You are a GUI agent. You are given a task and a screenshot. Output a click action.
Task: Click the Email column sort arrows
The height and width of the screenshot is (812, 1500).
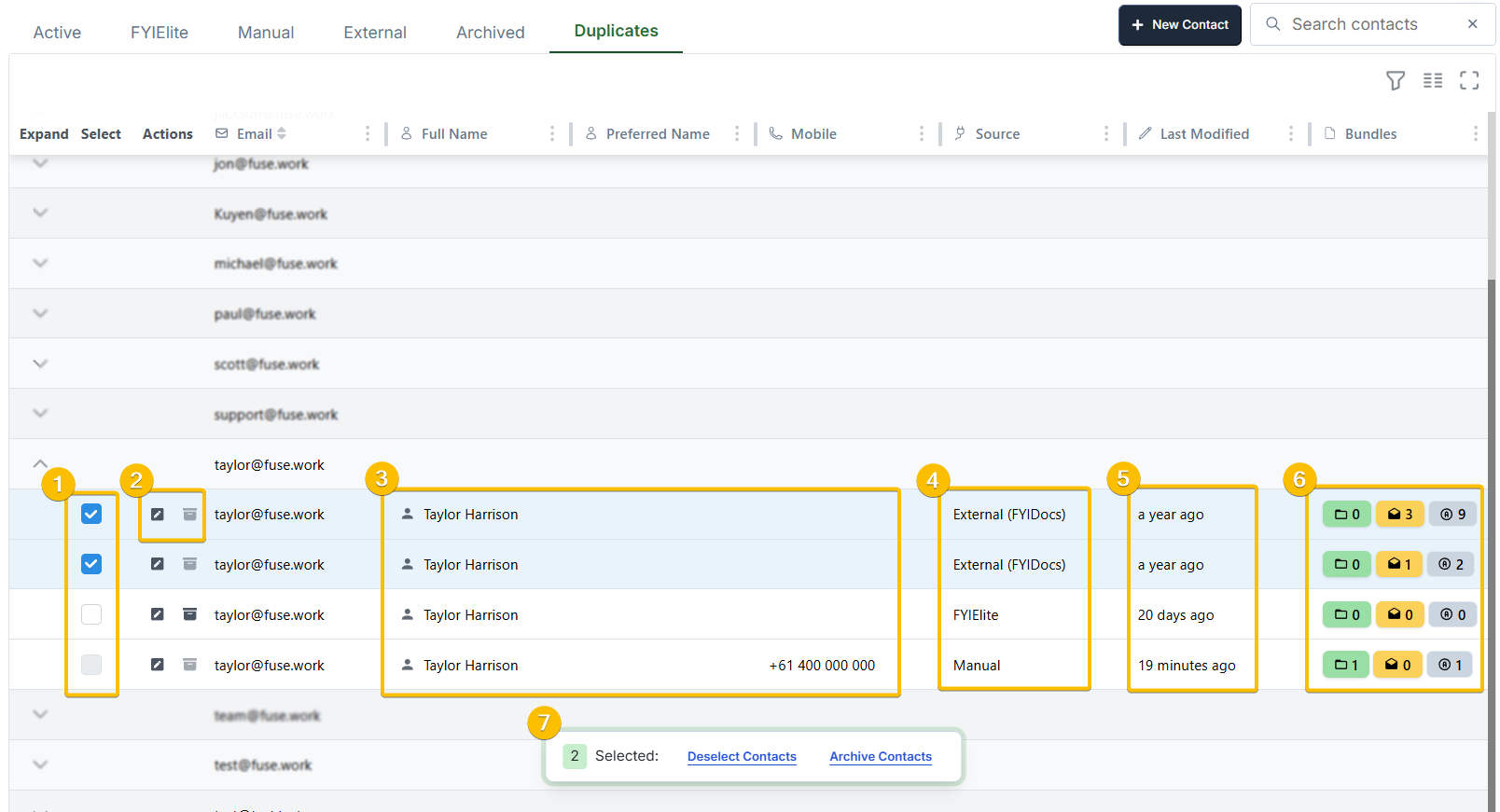pyautogui.click(x=282, y=134)
